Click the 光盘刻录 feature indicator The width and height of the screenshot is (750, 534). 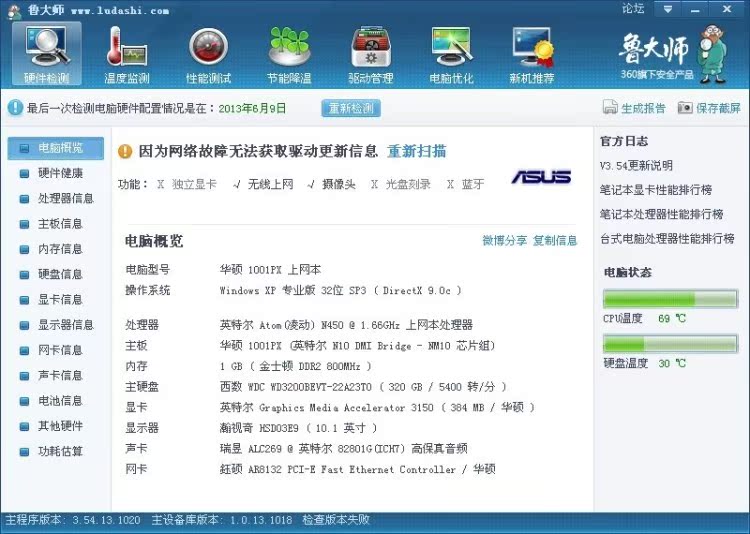[x=401, y=184]
